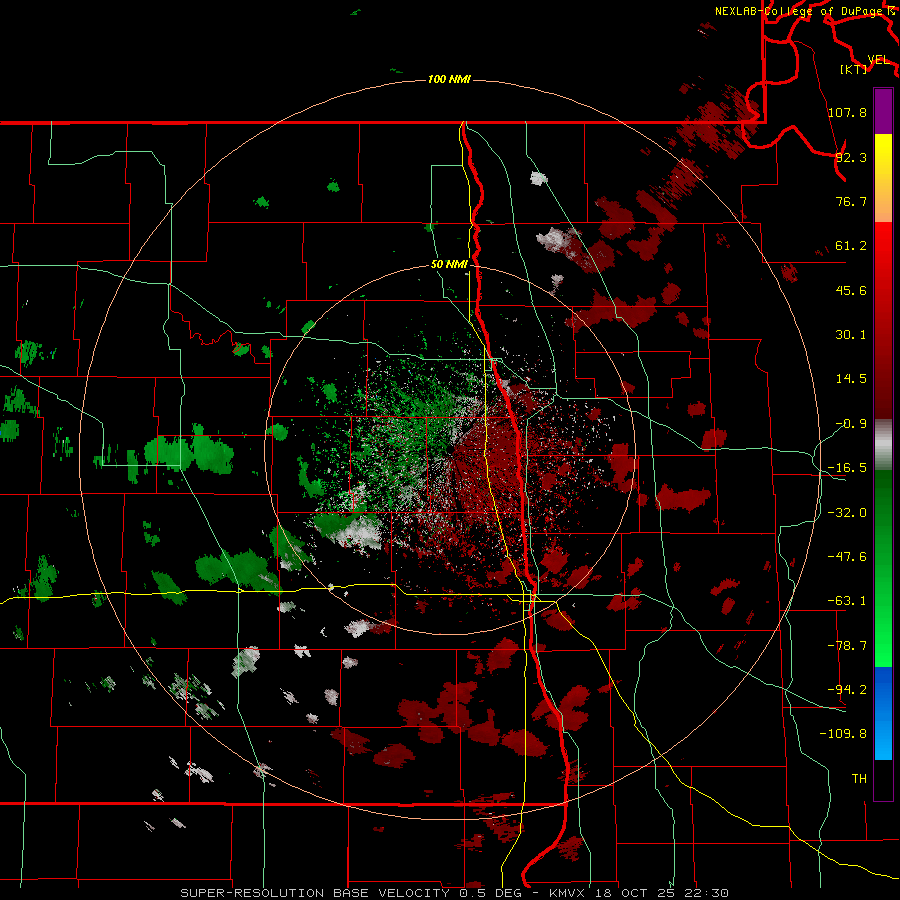This screenshot has height=900, width=900.
Task: Click the 30.1 velocity scale value
Action: tap(851, 335)
